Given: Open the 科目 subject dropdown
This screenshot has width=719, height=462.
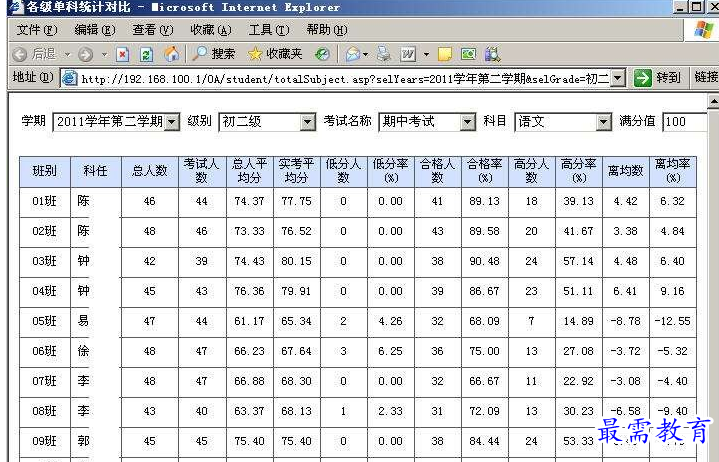Looking at the screenshot, I should click(x=603, y=122).
